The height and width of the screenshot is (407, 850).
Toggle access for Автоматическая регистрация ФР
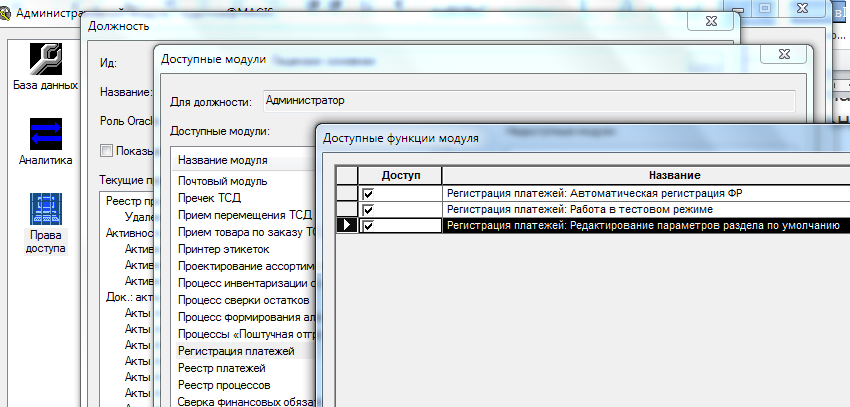tap(369, 193)
